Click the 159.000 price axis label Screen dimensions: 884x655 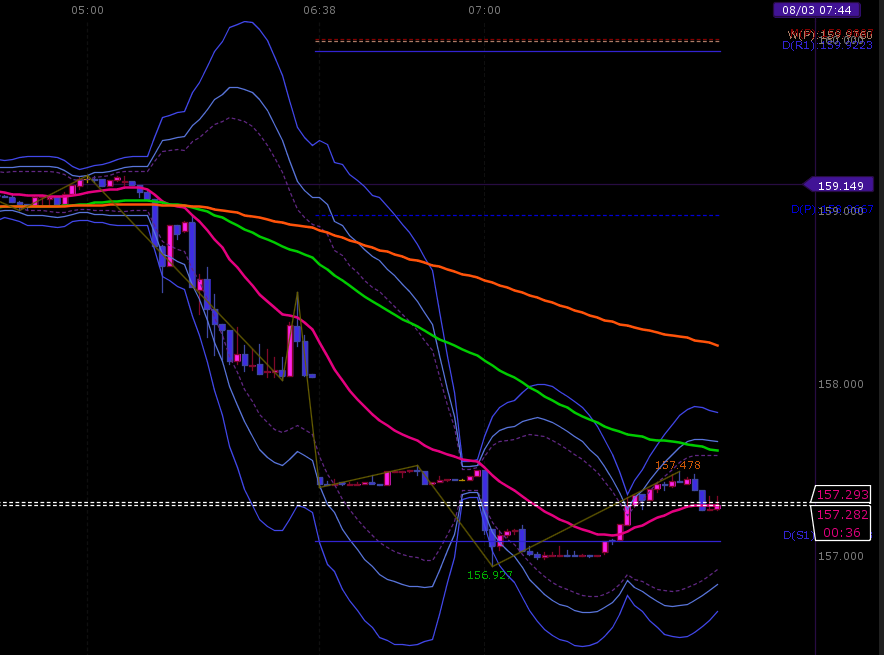tap(841, 211)
